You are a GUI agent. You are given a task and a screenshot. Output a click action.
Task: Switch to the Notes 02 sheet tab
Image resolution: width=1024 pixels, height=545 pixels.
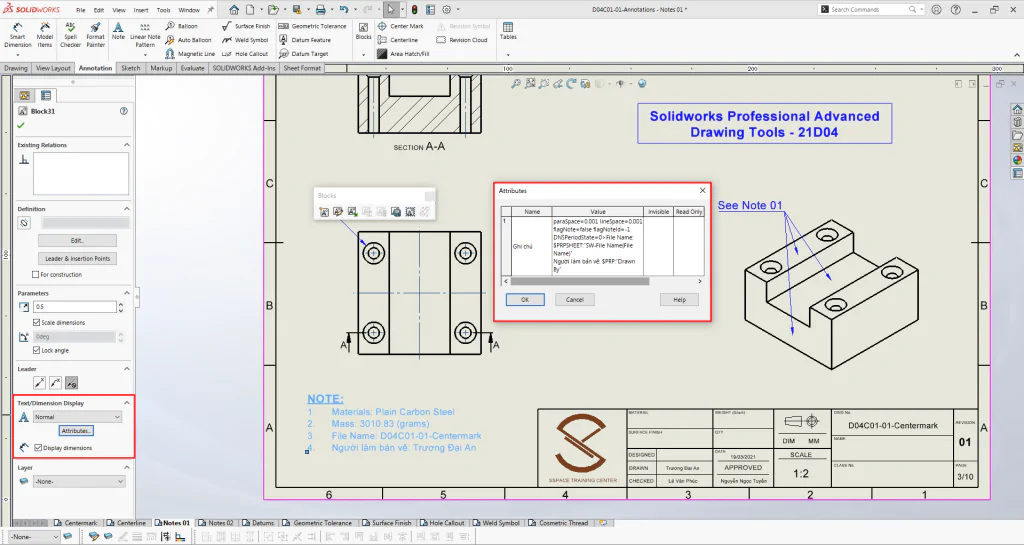(x=216, y=523)
